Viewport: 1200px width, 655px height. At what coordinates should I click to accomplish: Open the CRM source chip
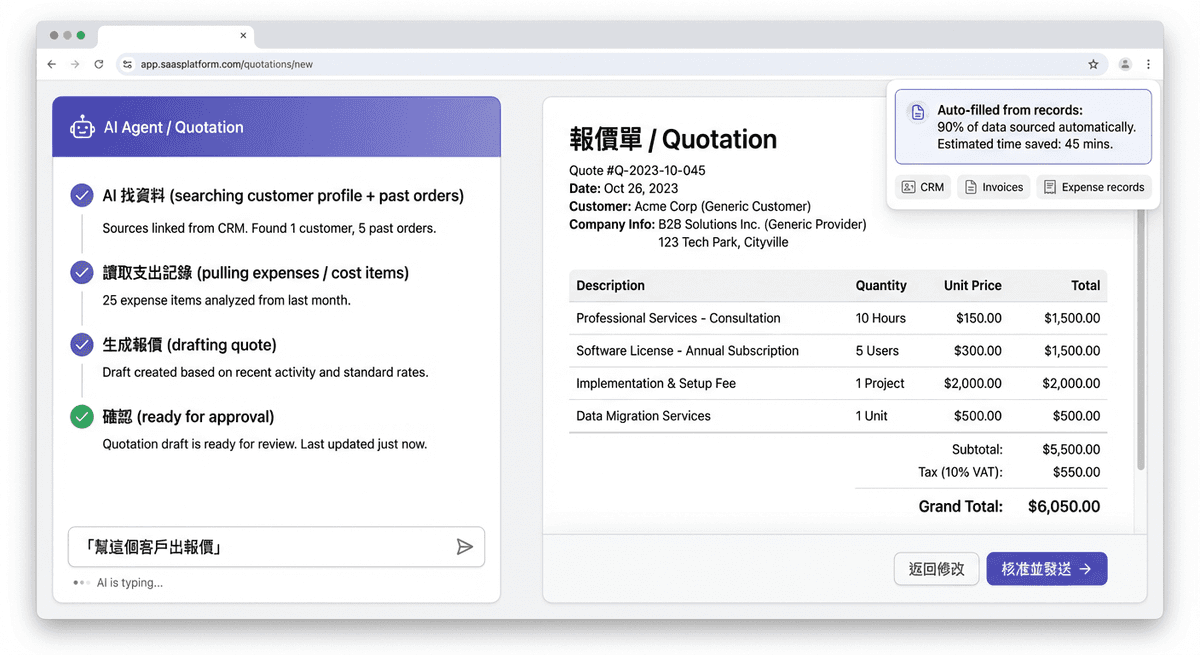922,187
